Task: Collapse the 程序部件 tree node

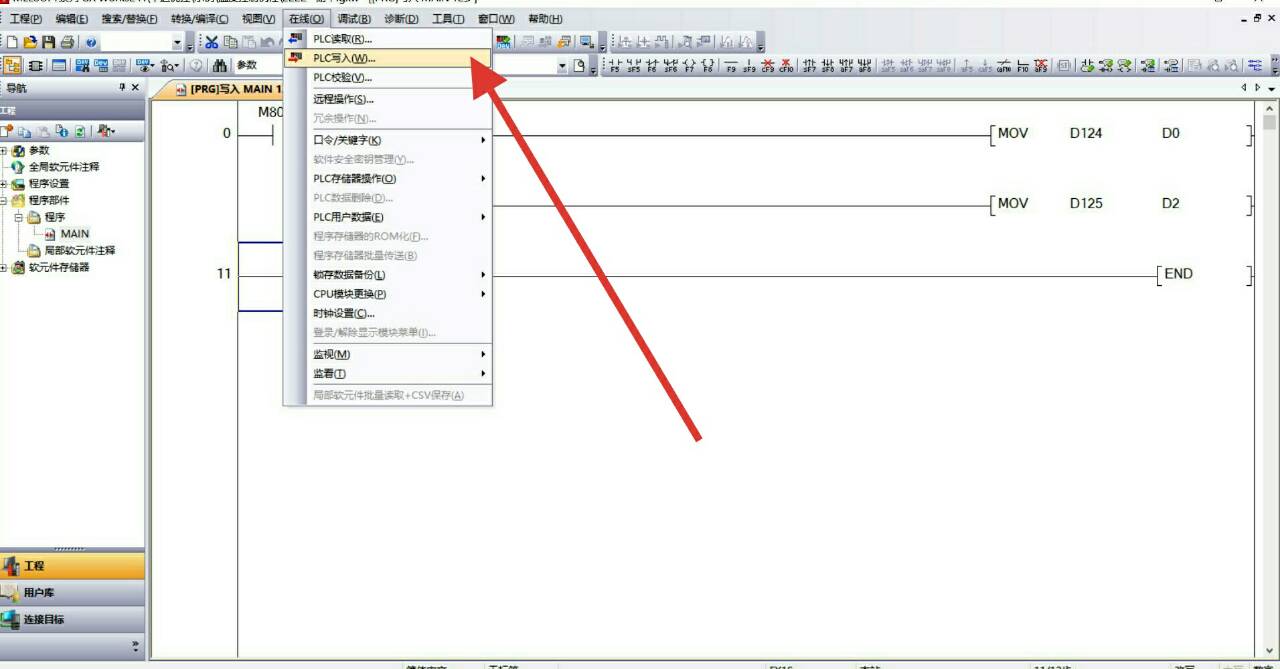Action: tap(4, 200)
